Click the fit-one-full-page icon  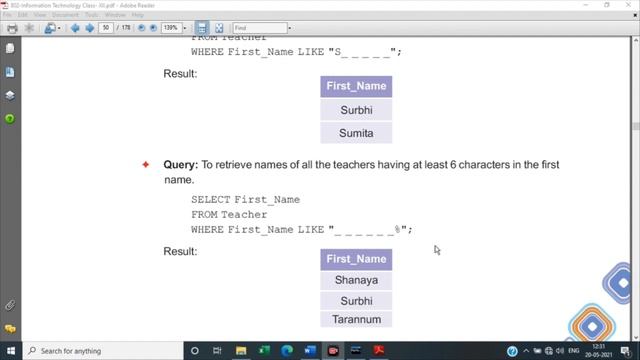[x=219, y=28]
